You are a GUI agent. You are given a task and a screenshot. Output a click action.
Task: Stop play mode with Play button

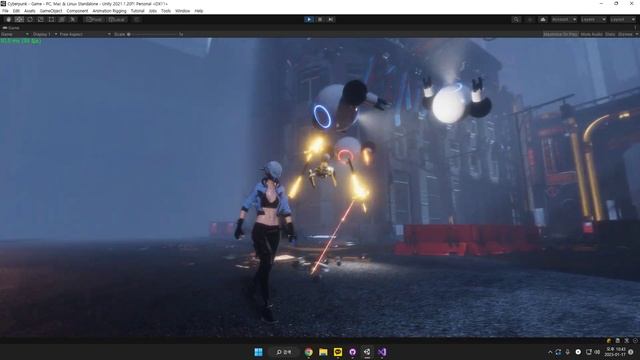(x=309, y=19)
